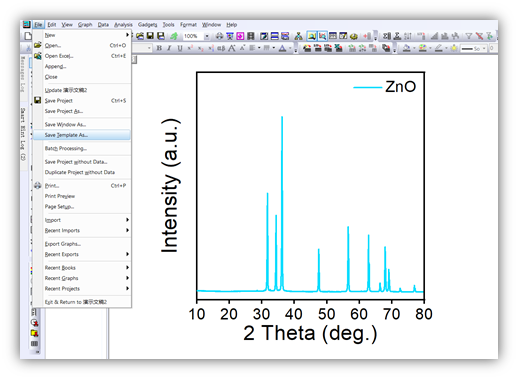The width and height of the screenshot is (518, 379).
Task: Click the Add Data Filter funnel icon
Action: click(469, 36)
